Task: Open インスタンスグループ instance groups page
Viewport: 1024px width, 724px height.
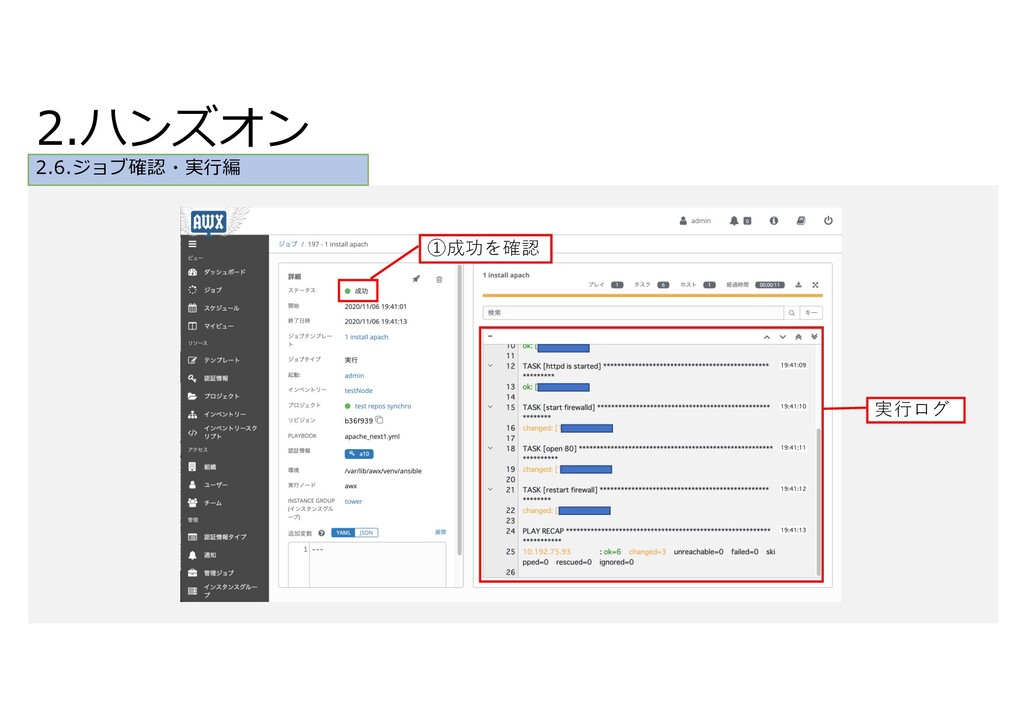Action: (x=224, y=591)
